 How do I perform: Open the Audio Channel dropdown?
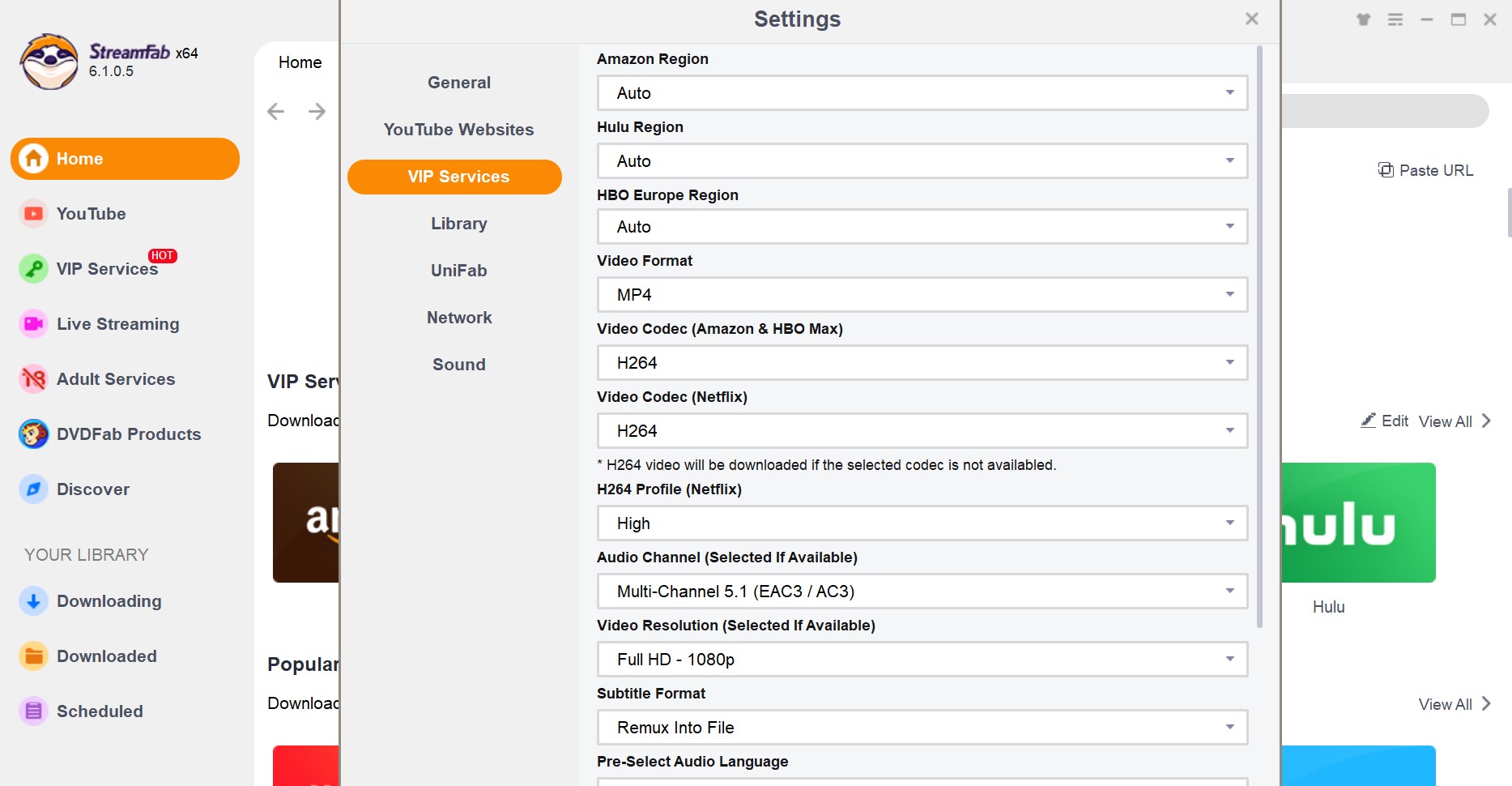click(x=922, y=592)
